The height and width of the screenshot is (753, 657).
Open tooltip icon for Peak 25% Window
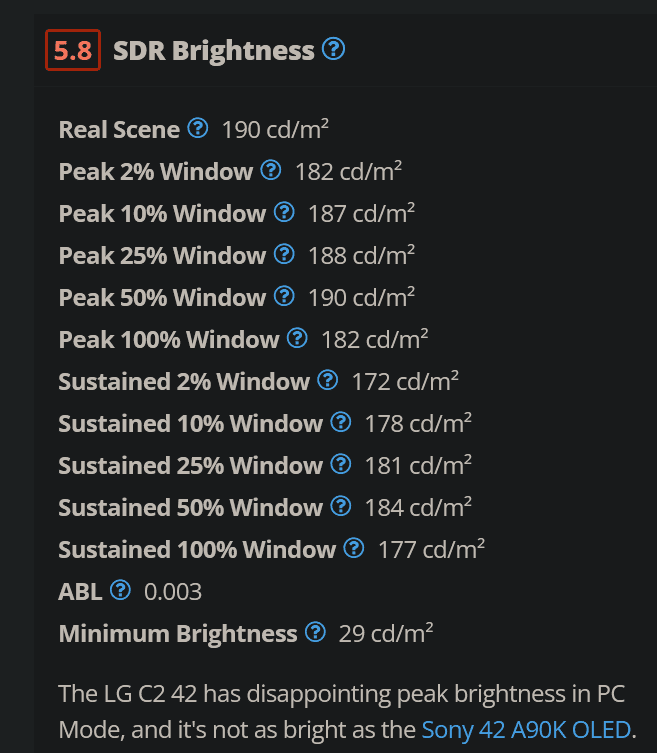tap(284, 254)
